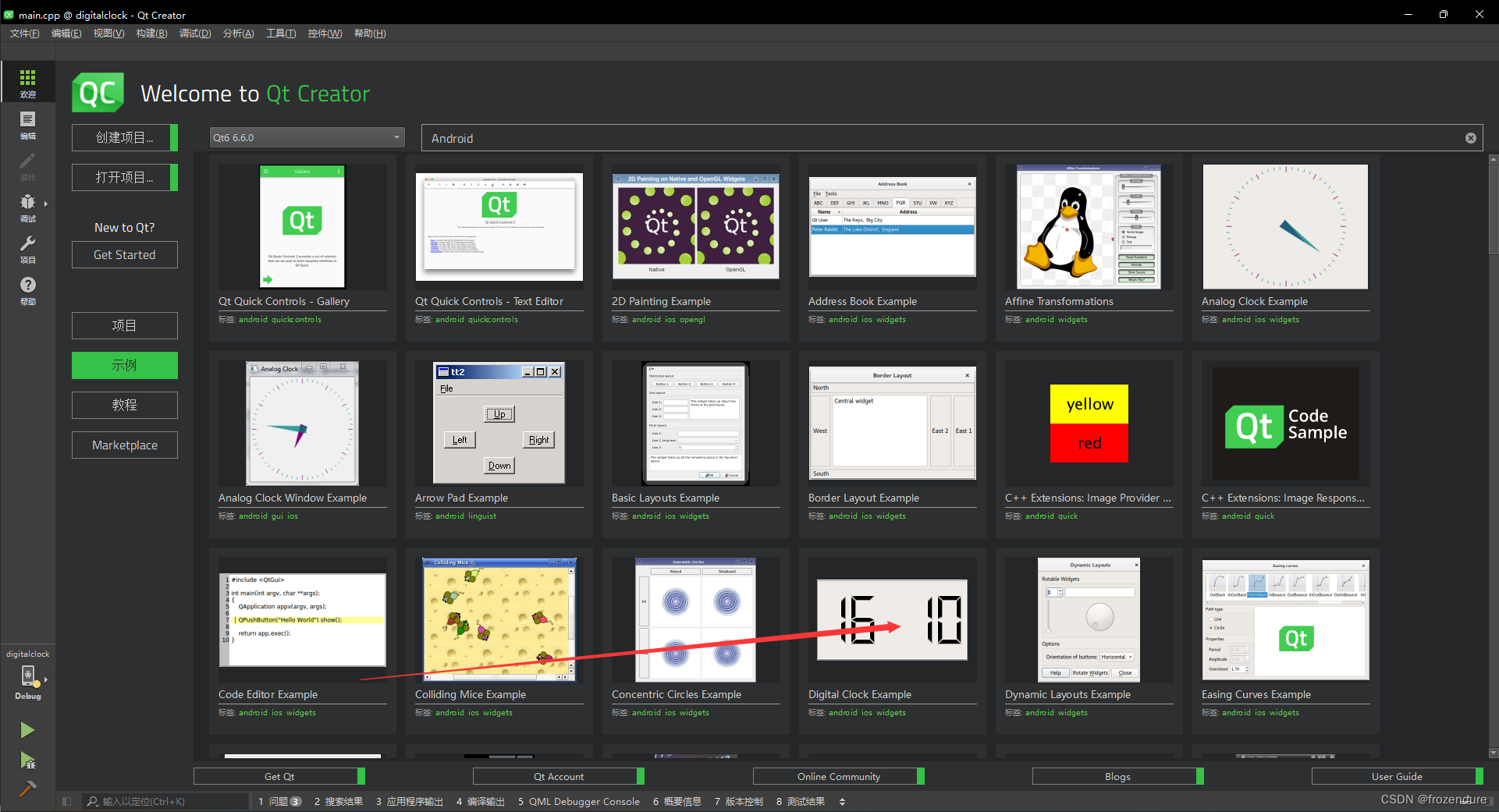Show the 6 概要信息 pane
Image resolution: width=1499 pixels, height=812 pixels.
677,801
